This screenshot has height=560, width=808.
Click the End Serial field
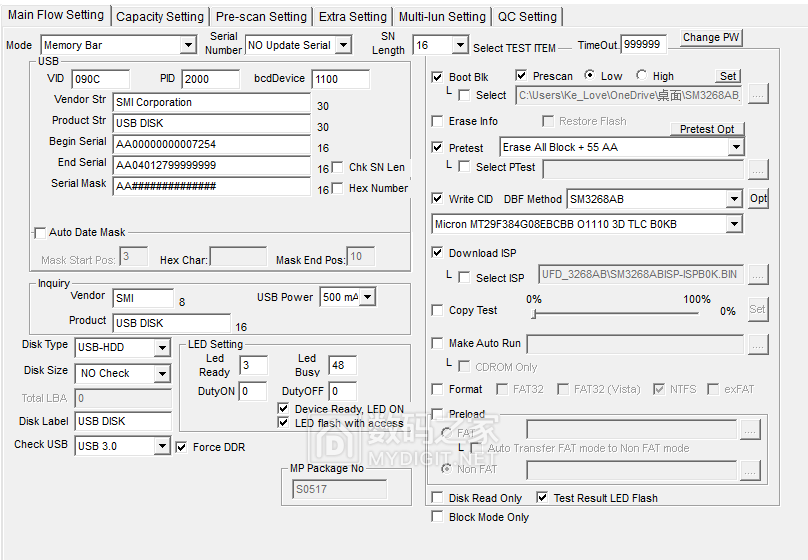pyautogui.click(x=211, y=166)
